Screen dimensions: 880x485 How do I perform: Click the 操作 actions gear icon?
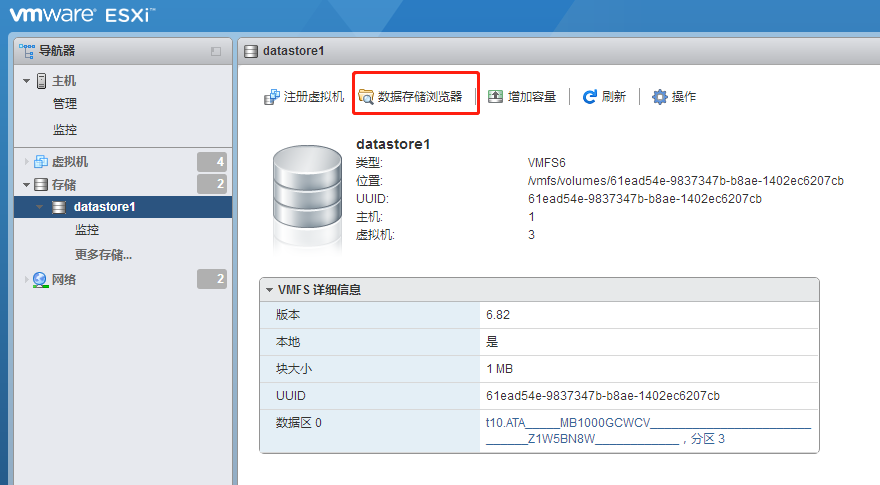(x=659, y=97)
